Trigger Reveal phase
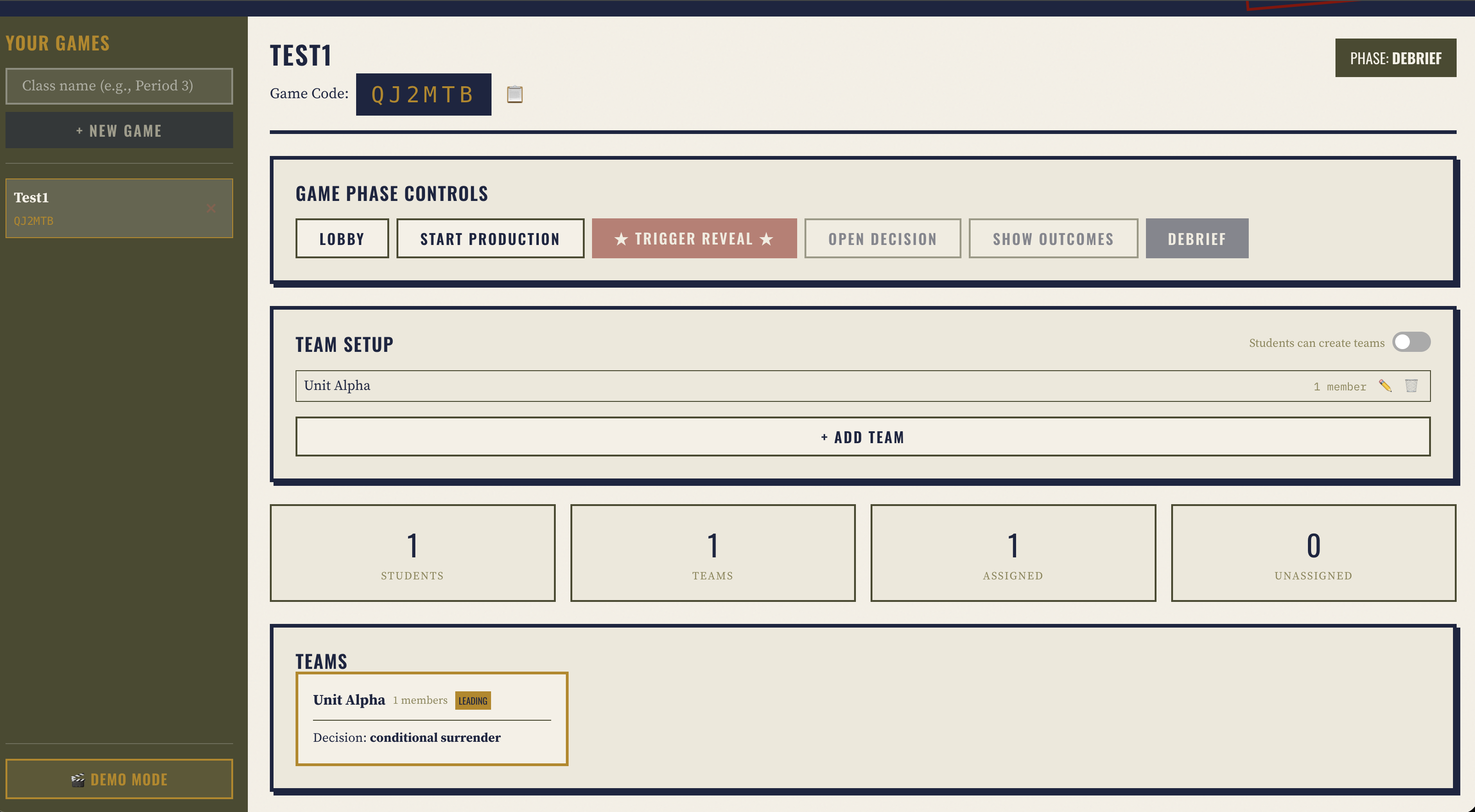This screenshot has width=1475, height=812. (694, 239)
